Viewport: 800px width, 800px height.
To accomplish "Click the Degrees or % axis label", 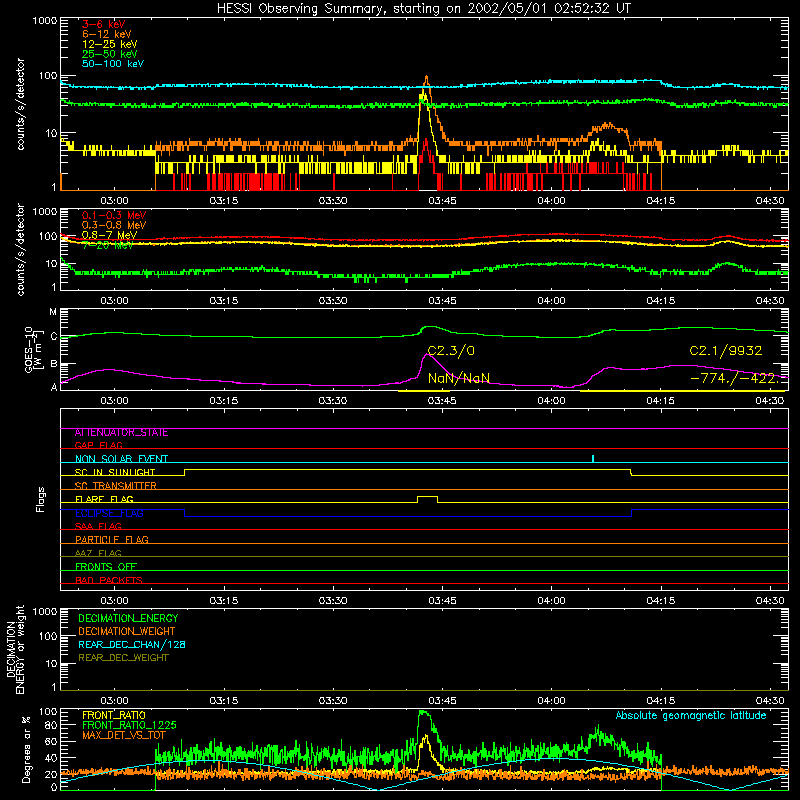I will pyautogui.click(x=27, y=750).
